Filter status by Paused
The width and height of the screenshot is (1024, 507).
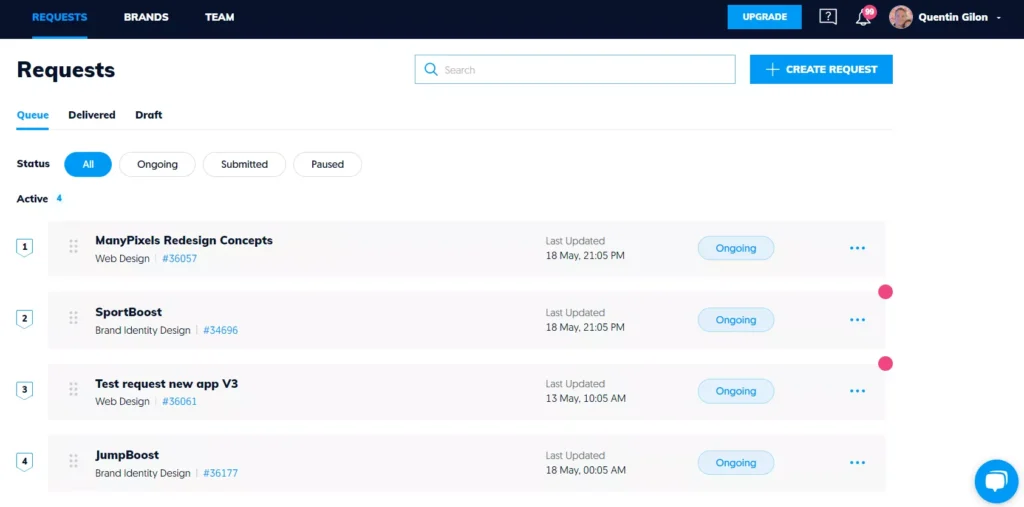(327, 165)
